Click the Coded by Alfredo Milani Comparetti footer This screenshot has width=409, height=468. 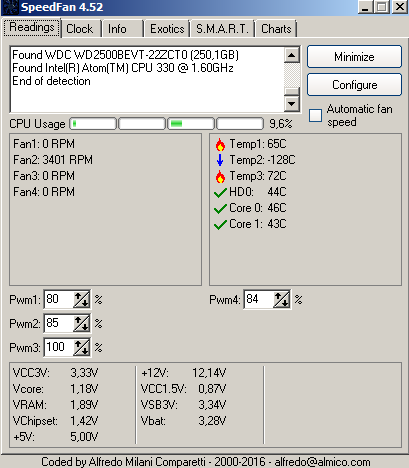click(206, 462)
